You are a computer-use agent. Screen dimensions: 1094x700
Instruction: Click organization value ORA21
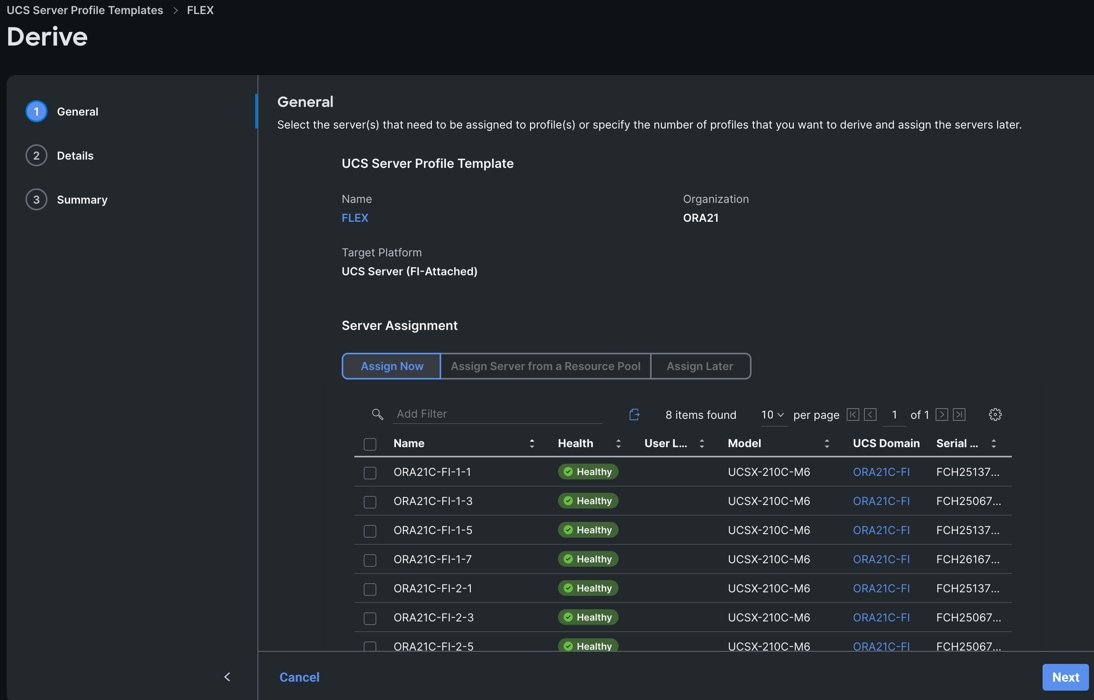[700, 218]
